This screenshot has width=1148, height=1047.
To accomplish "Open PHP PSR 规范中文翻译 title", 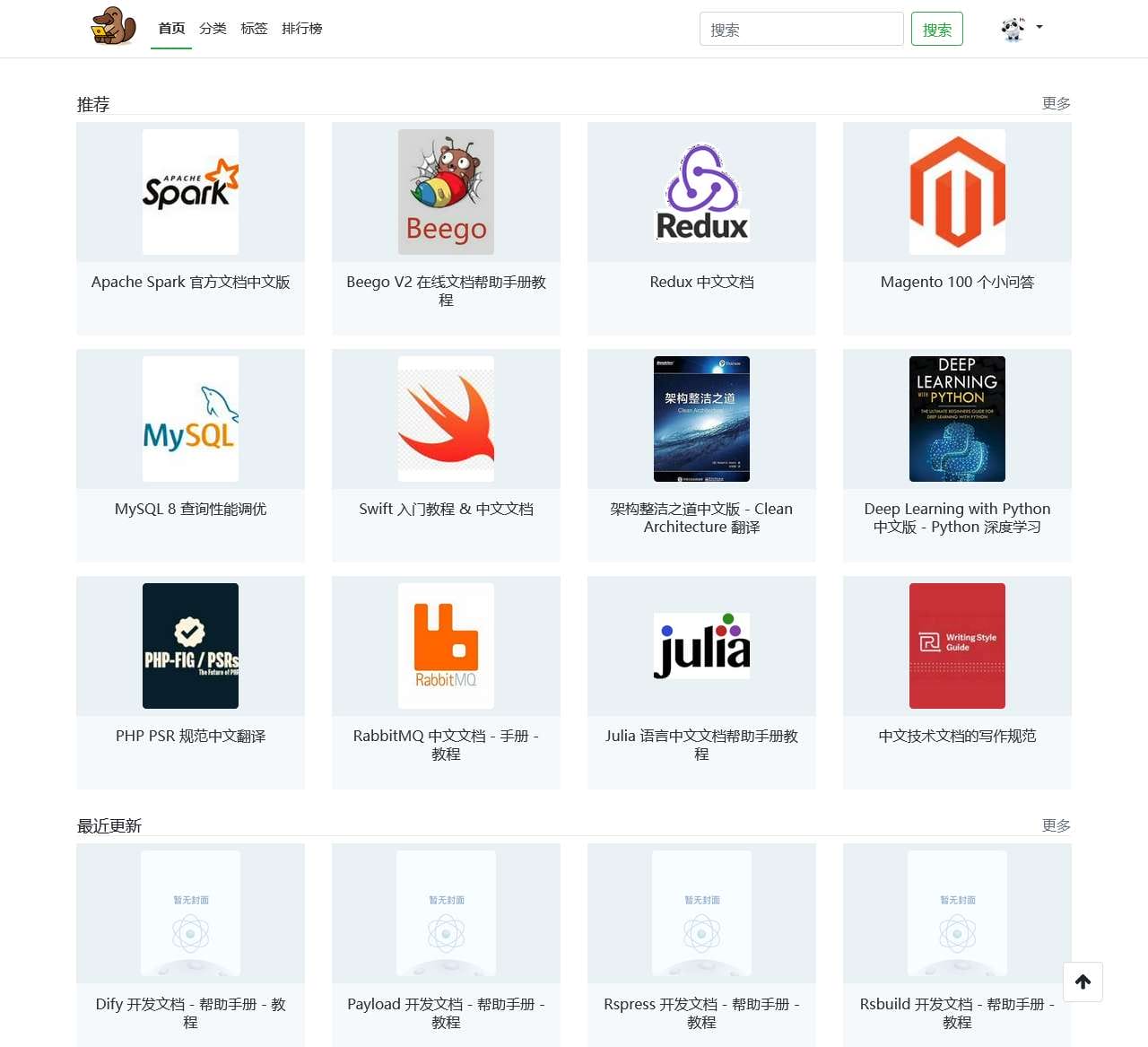I will 190,736.
